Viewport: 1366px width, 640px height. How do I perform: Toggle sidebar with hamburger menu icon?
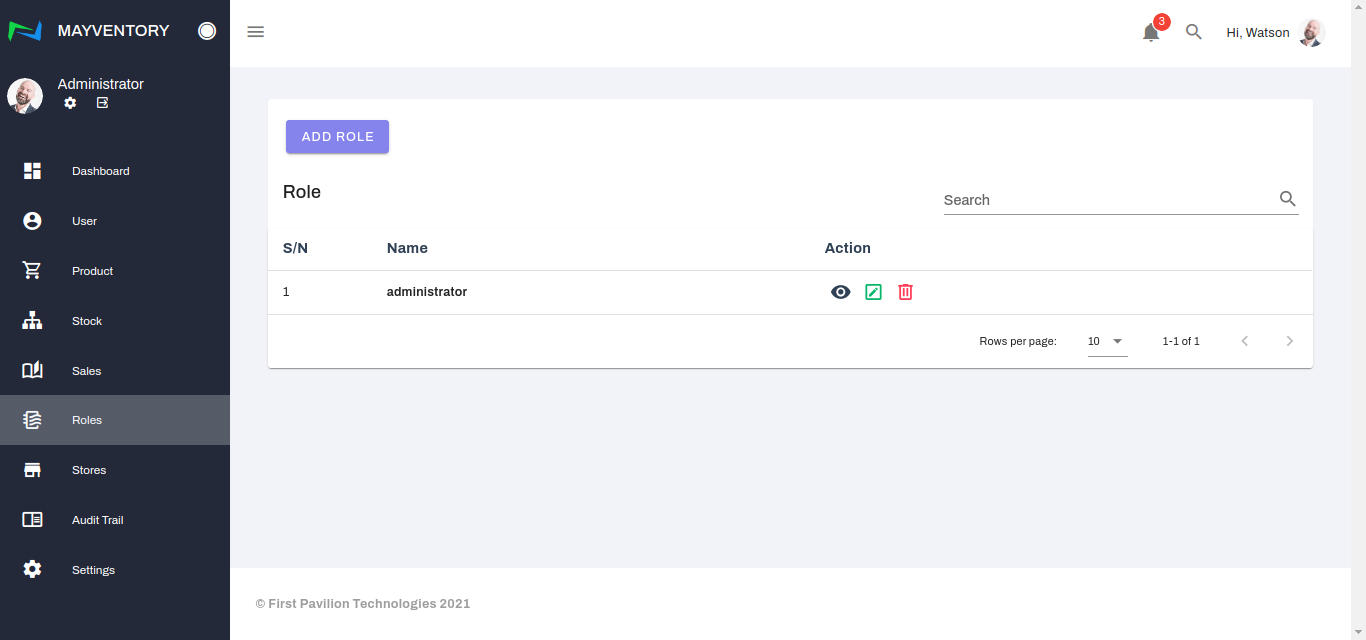(x=256, y=32)
